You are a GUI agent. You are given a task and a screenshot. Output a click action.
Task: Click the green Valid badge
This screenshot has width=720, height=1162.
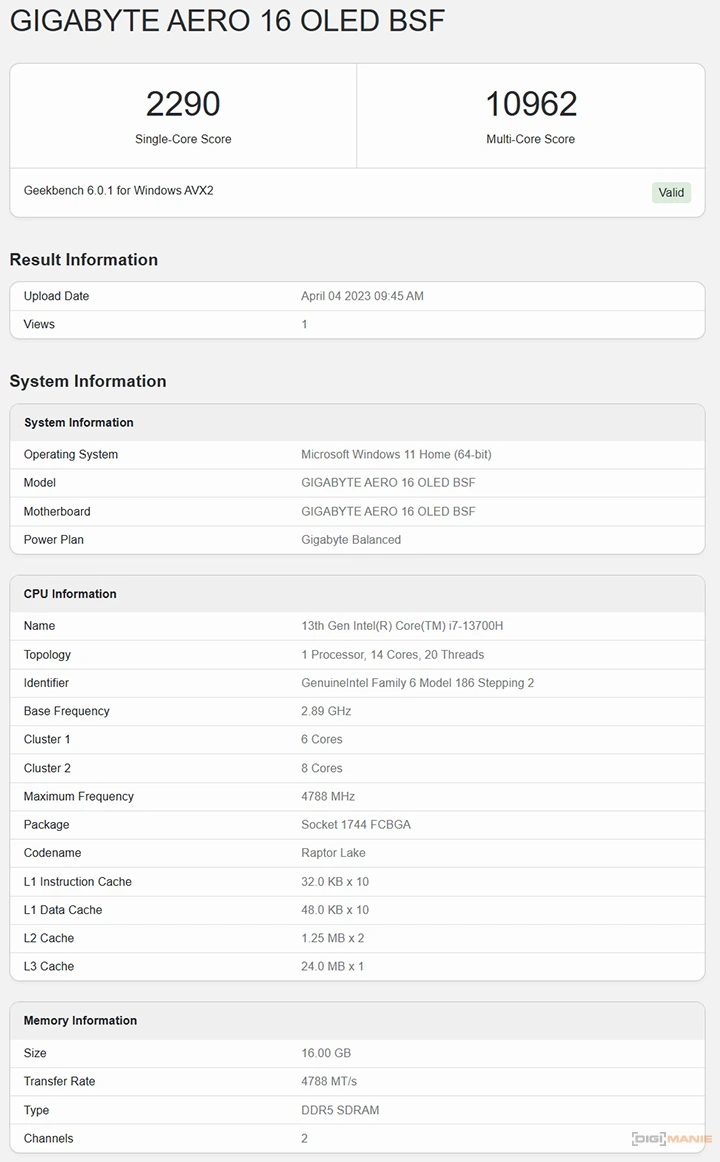tap(671, 192)
